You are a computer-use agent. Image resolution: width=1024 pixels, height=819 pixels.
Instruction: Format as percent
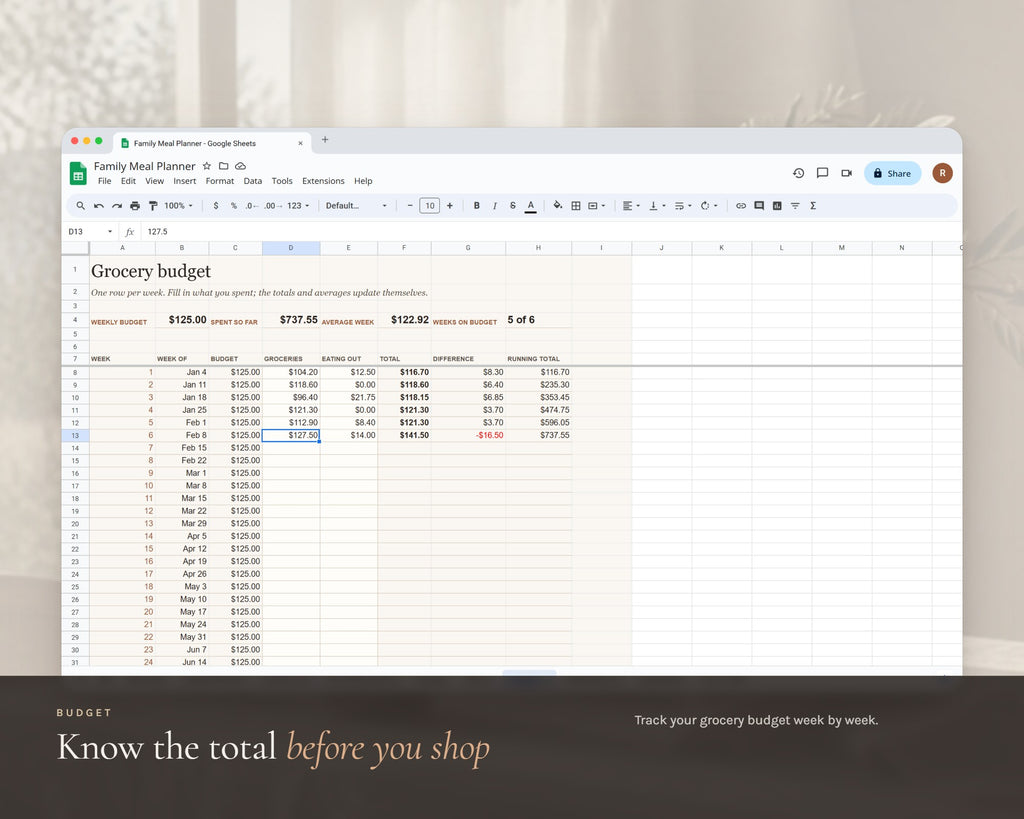pos(234,206)
